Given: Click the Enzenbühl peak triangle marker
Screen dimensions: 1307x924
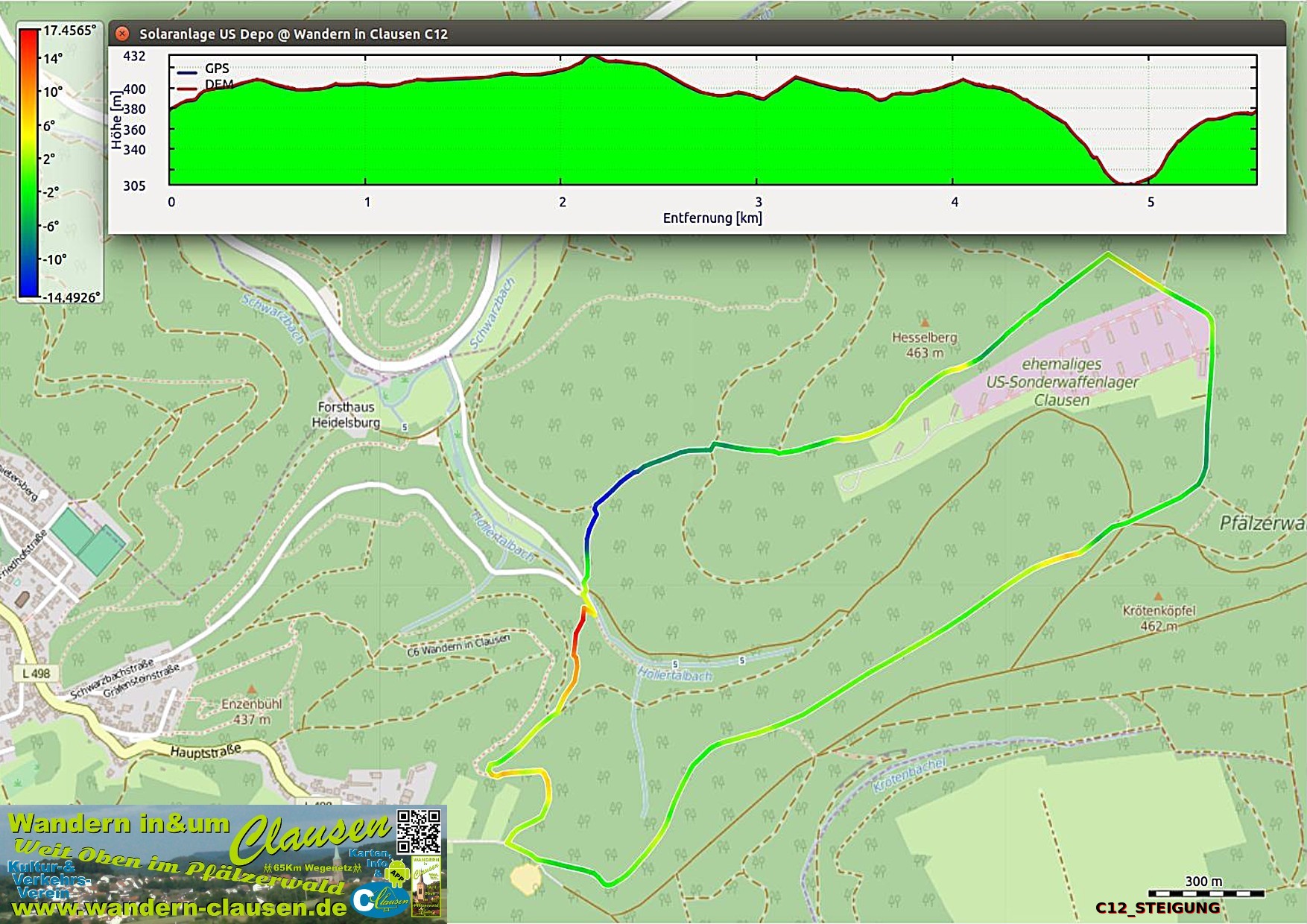Looking at the screenshot, I should point(252,689).
